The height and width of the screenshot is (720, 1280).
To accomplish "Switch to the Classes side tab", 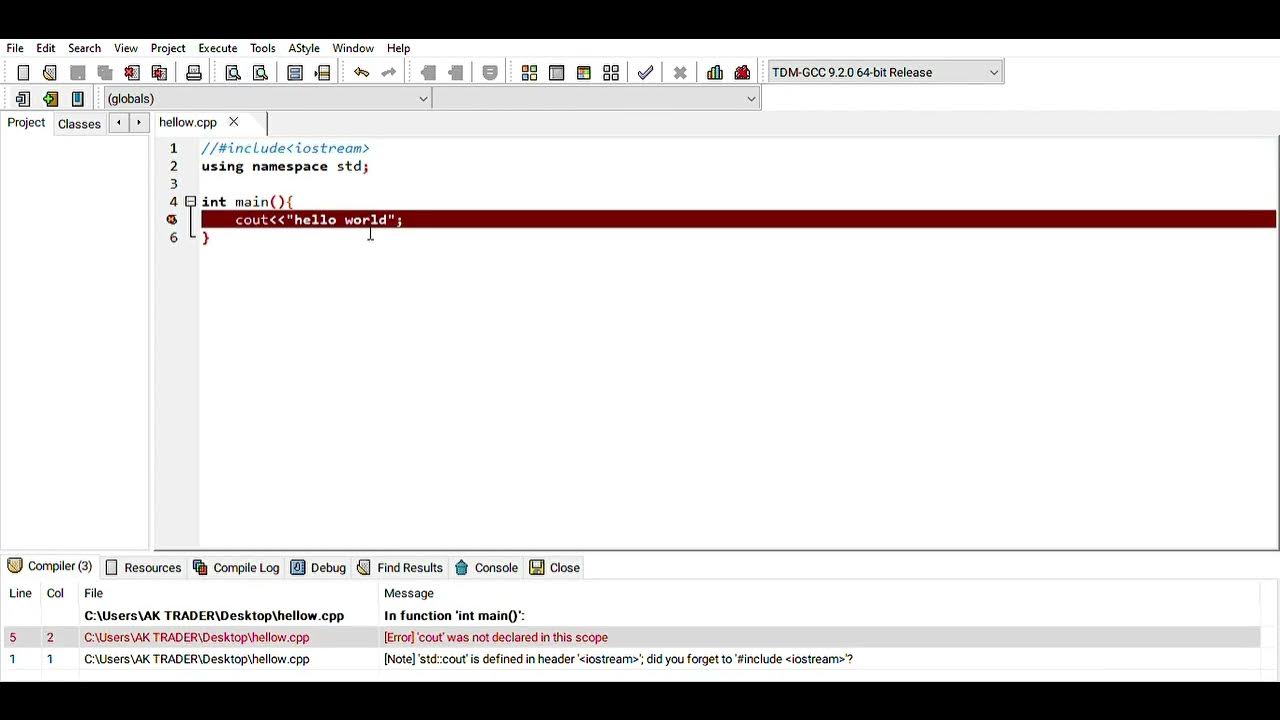I will click(x=79, y=124).
